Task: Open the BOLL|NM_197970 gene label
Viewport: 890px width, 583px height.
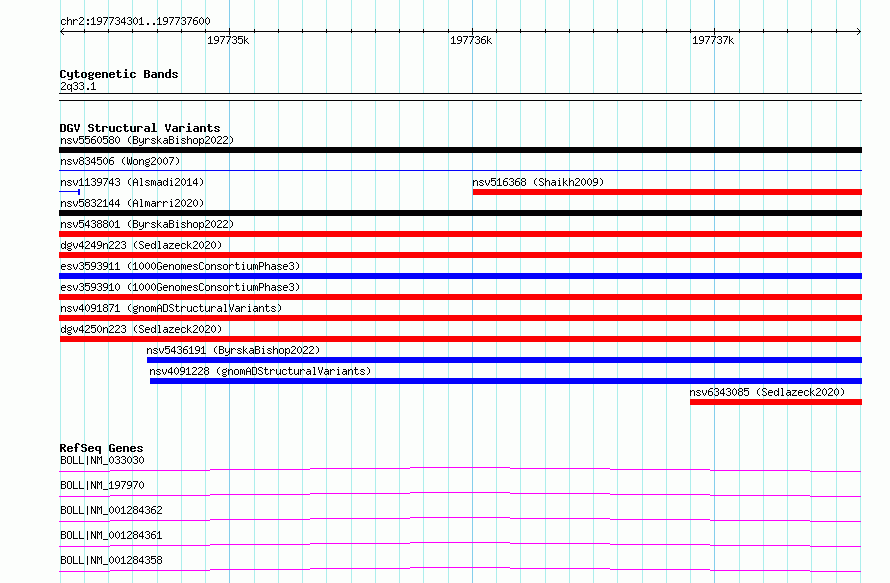Action: [102, 485]
